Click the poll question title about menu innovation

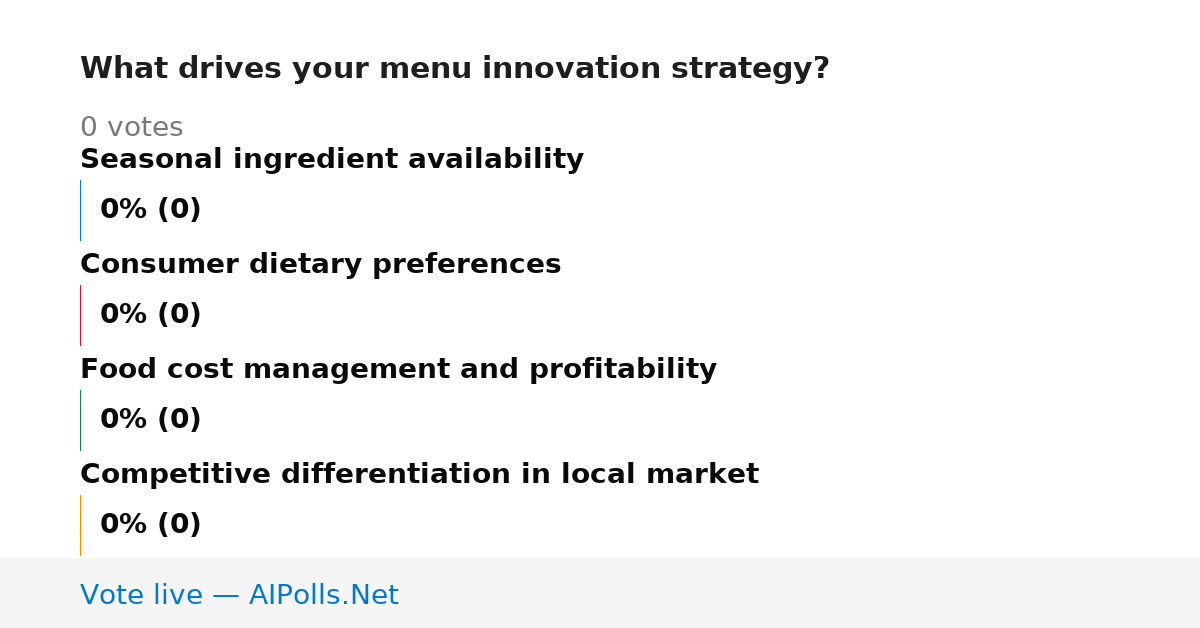pos(455,69)
